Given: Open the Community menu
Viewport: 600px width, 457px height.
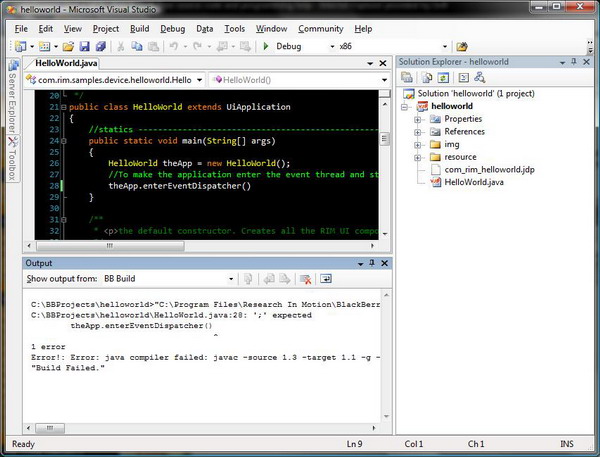Looking at the screenshot, I should (x=321, y=29).
